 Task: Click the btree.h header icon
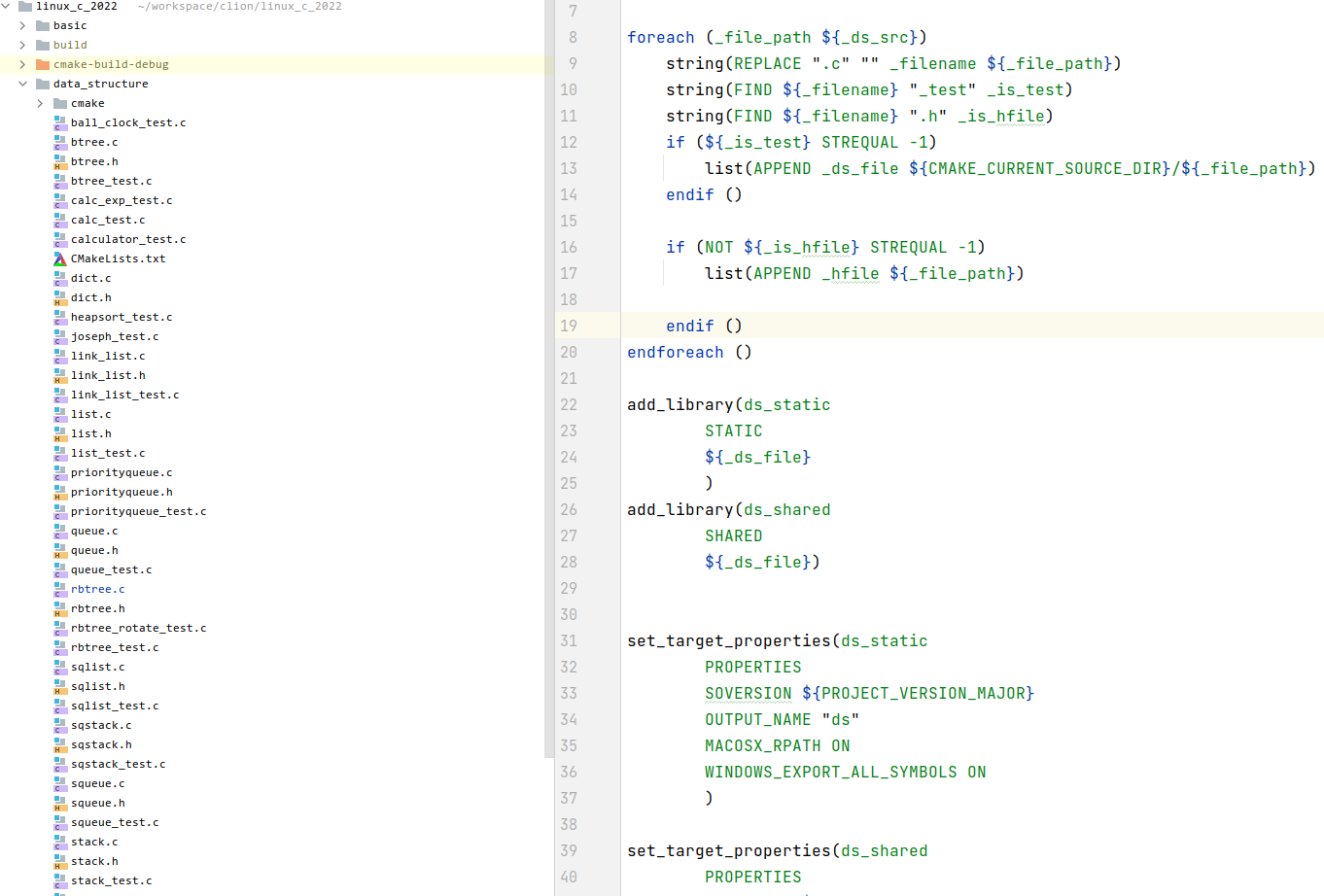tap(59, 161)
